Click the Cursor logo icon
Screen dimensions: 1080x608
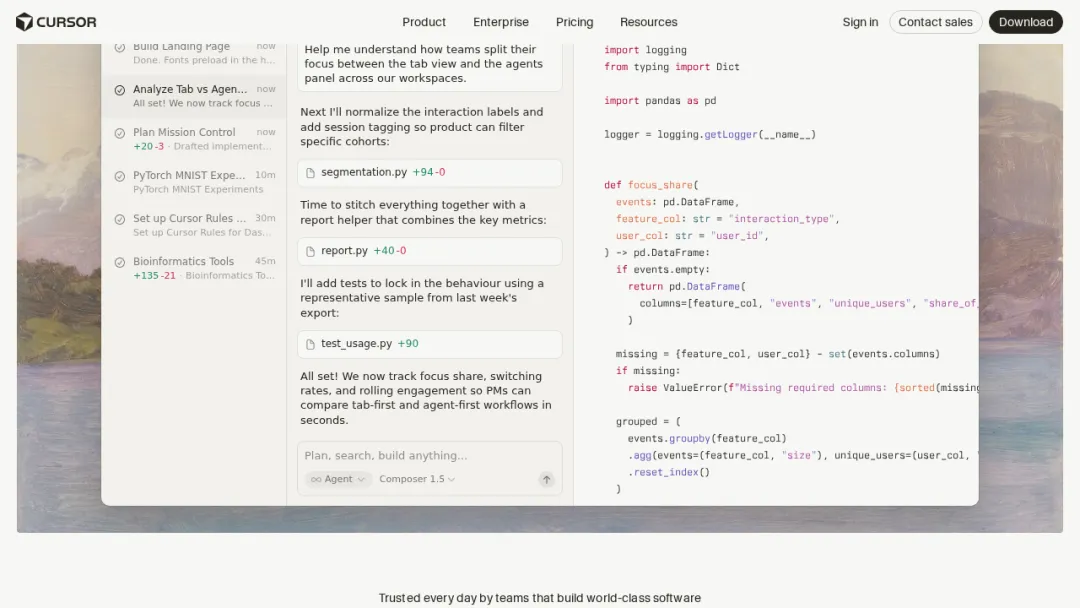coord(24,22)
